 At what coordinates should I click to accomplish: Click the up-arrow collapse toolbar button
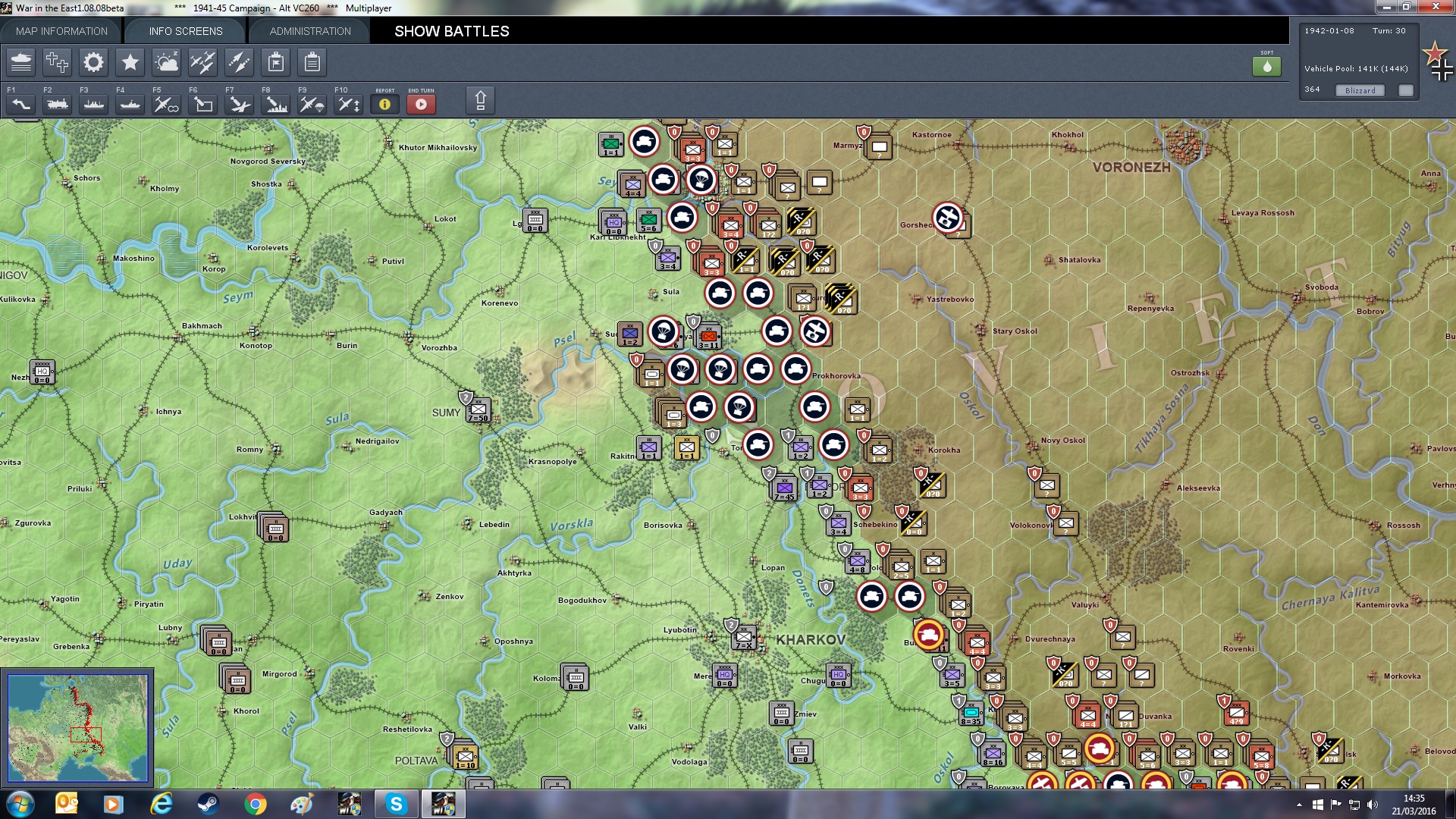point(480,100)
